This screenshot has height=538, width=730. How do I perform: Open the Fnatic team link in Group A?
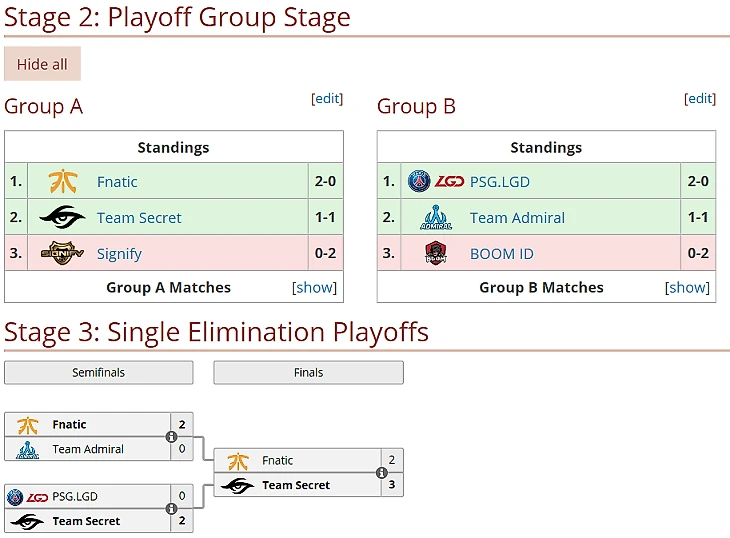117,182
